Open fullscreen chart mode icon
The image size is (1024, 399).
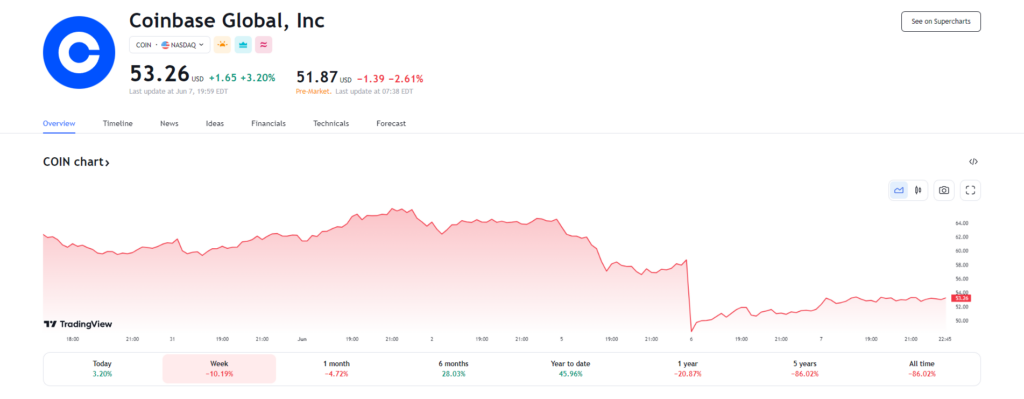[x=970, y=190]
